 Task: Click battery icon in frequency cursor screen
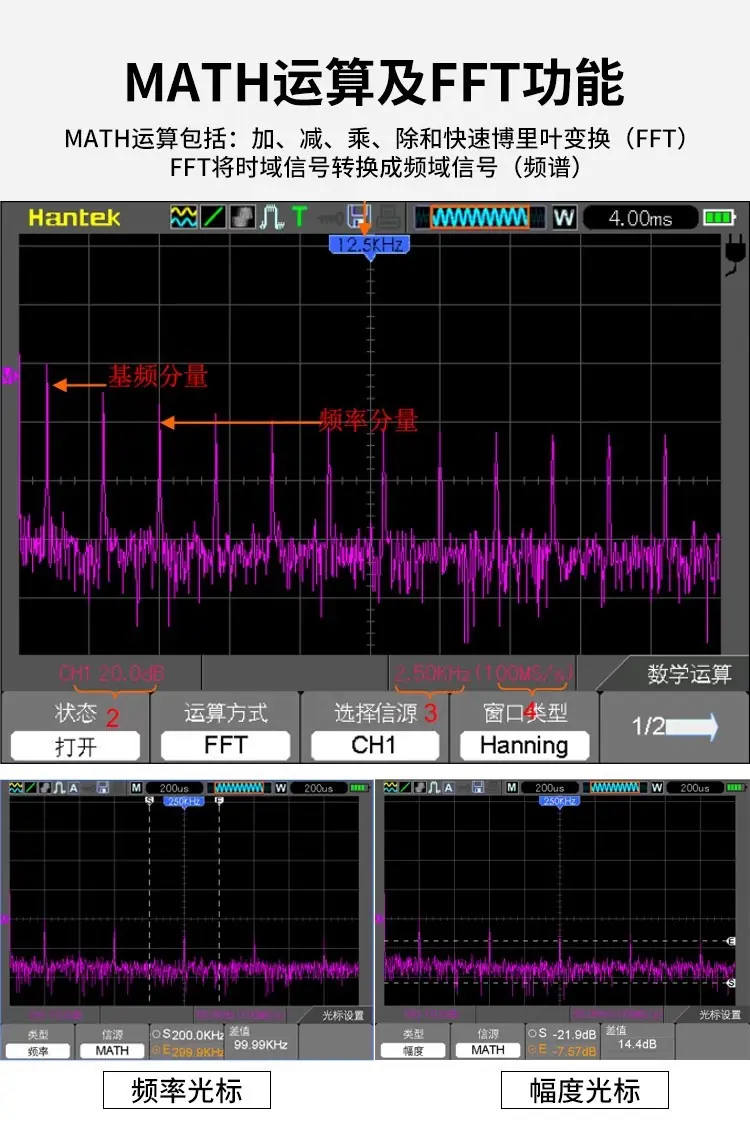(359, 788)
